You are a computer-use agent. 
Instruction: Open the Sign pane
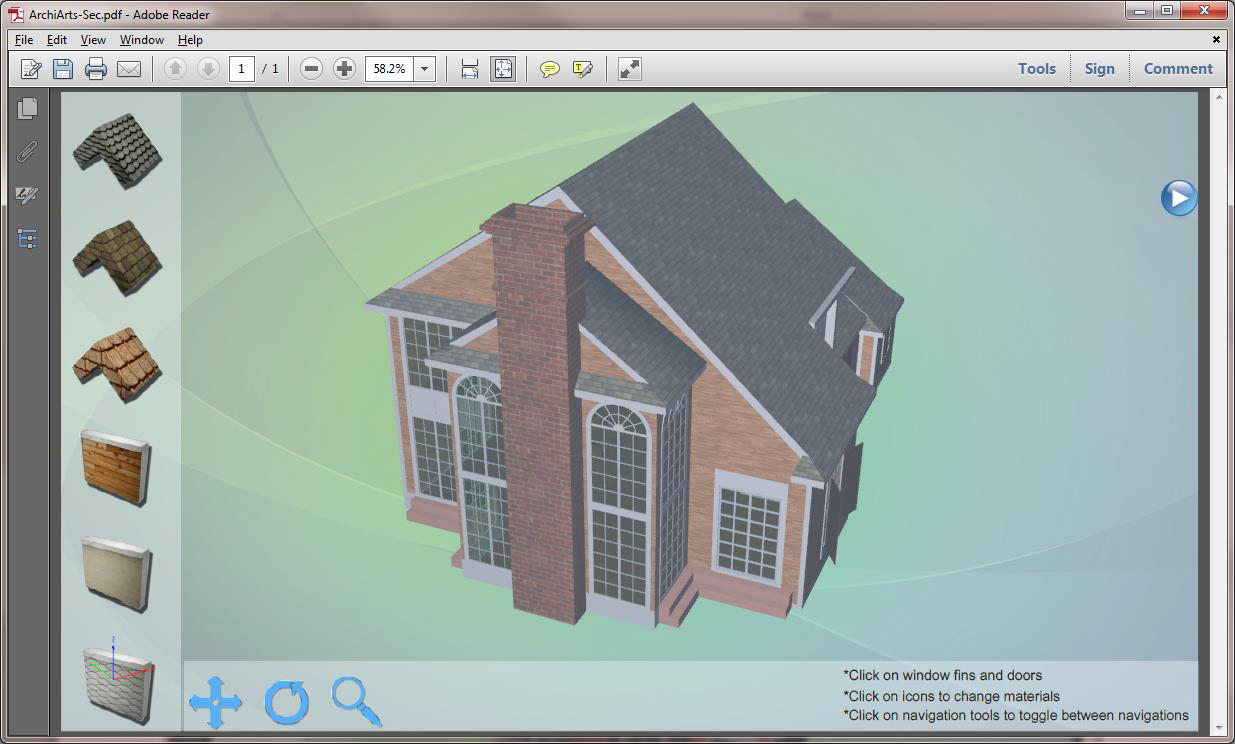point(1099,69)
